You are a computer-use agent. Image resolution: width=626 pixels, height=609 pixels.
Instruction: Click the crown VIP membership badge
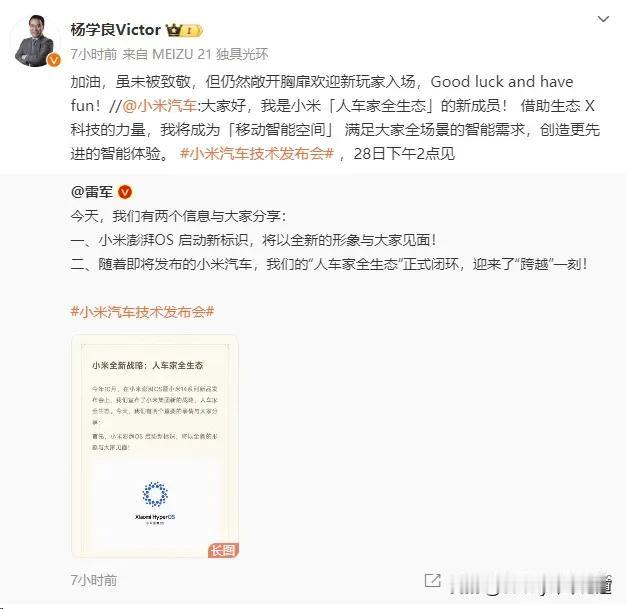(x=174, y=30)
